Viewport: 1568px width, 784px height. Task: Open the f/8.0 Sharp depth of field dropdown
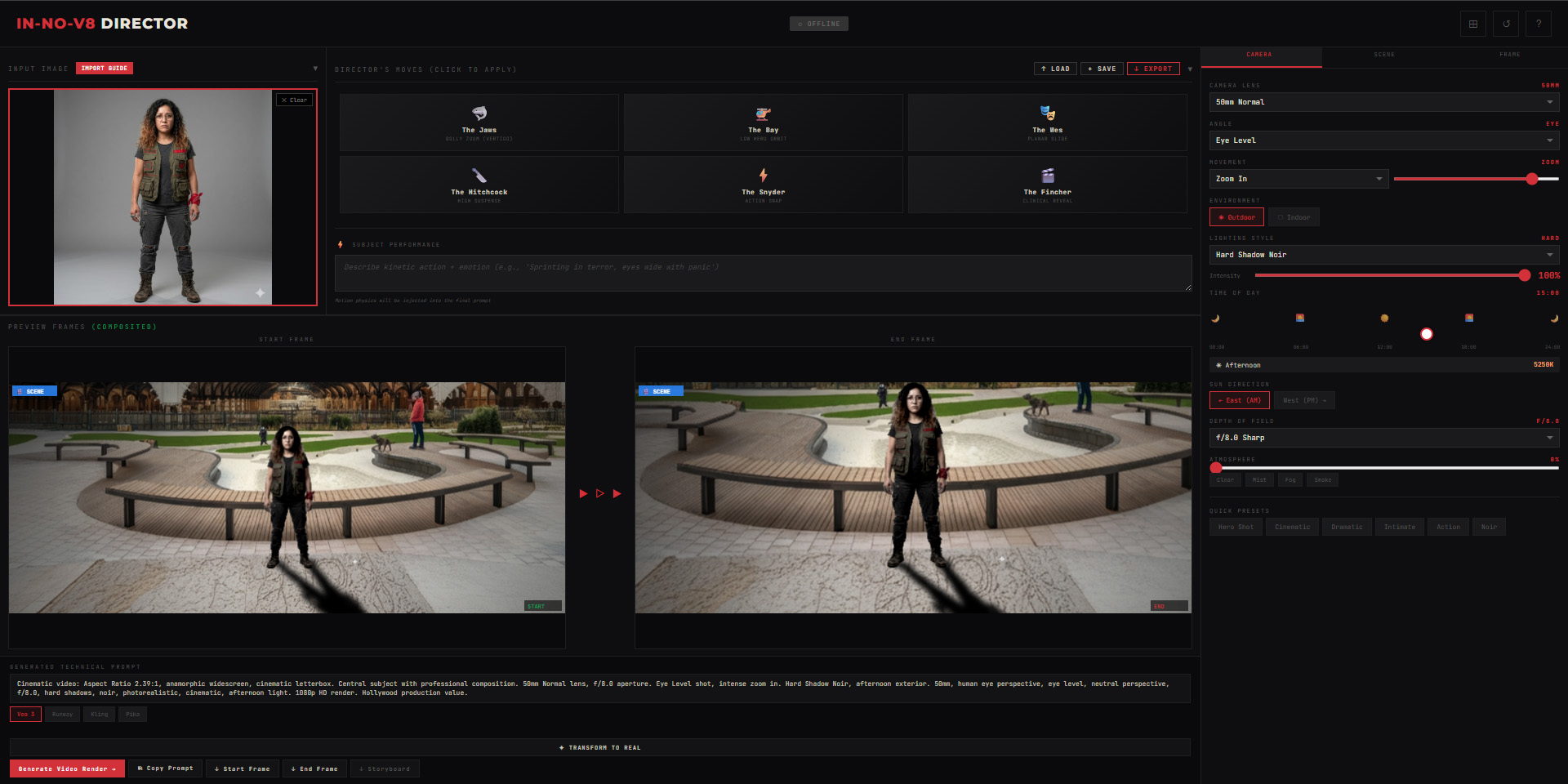point(1383,438)
